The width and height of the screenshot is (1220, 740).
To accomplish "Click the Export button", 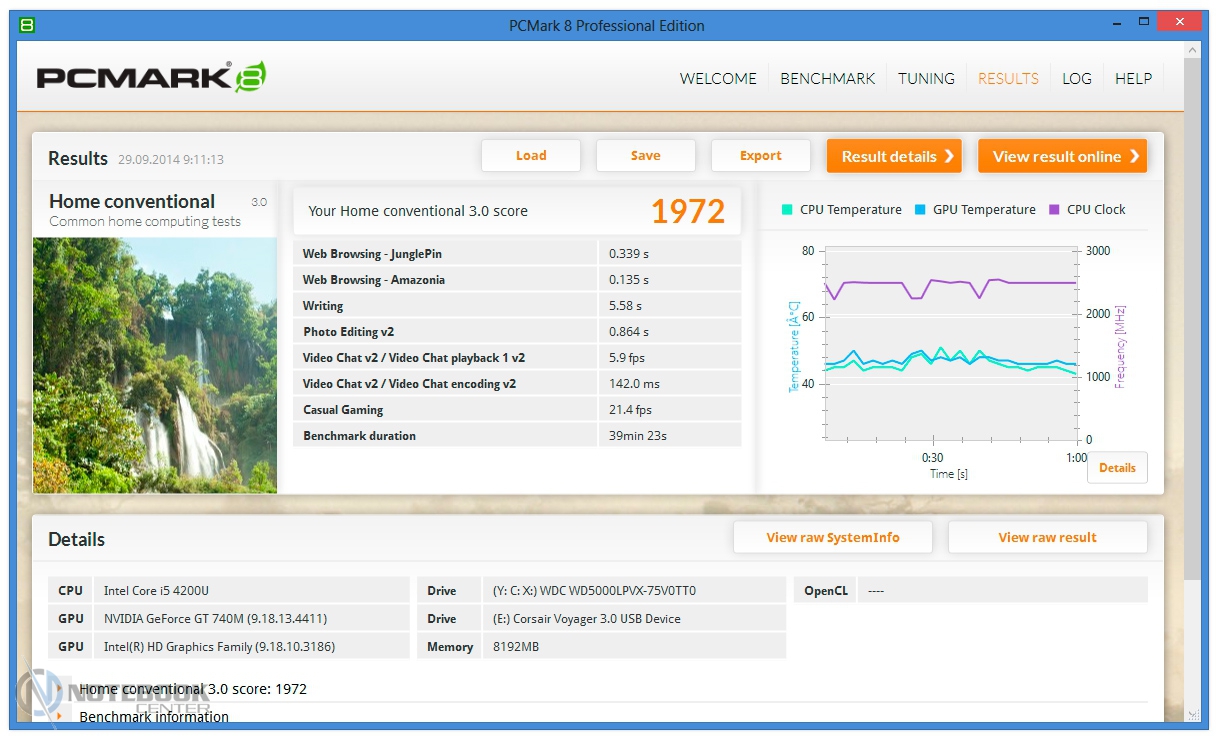I will pyautogui.click(x=760, y=156).
